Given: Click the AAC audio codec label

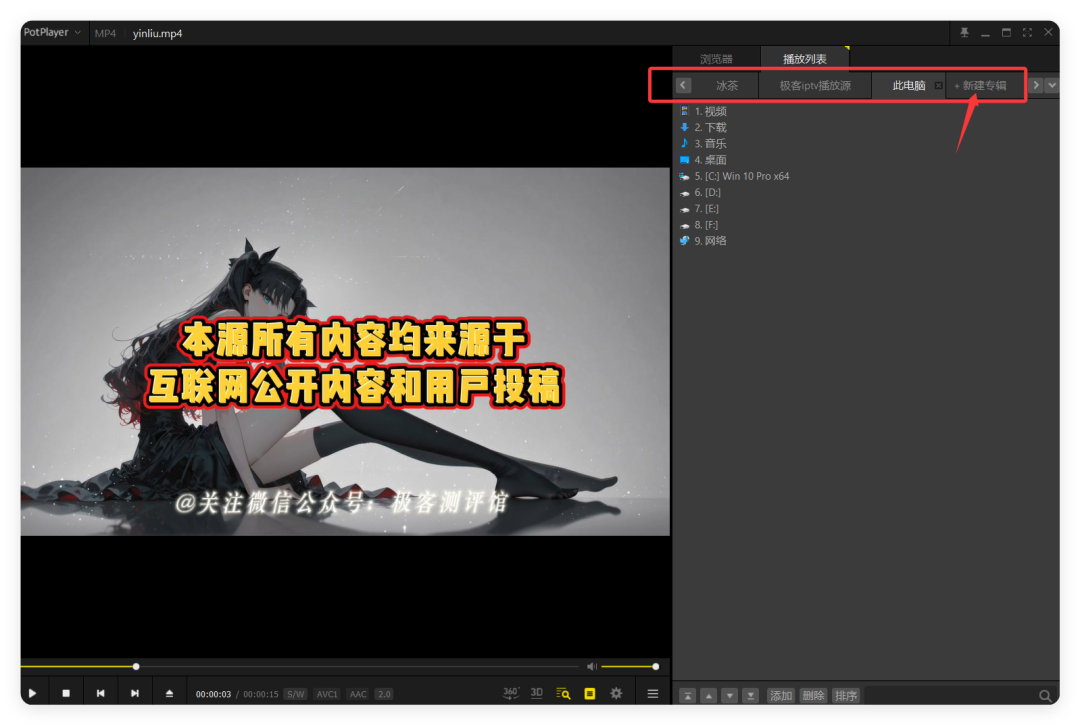Looking at the screenshot, I should [358, 694].
